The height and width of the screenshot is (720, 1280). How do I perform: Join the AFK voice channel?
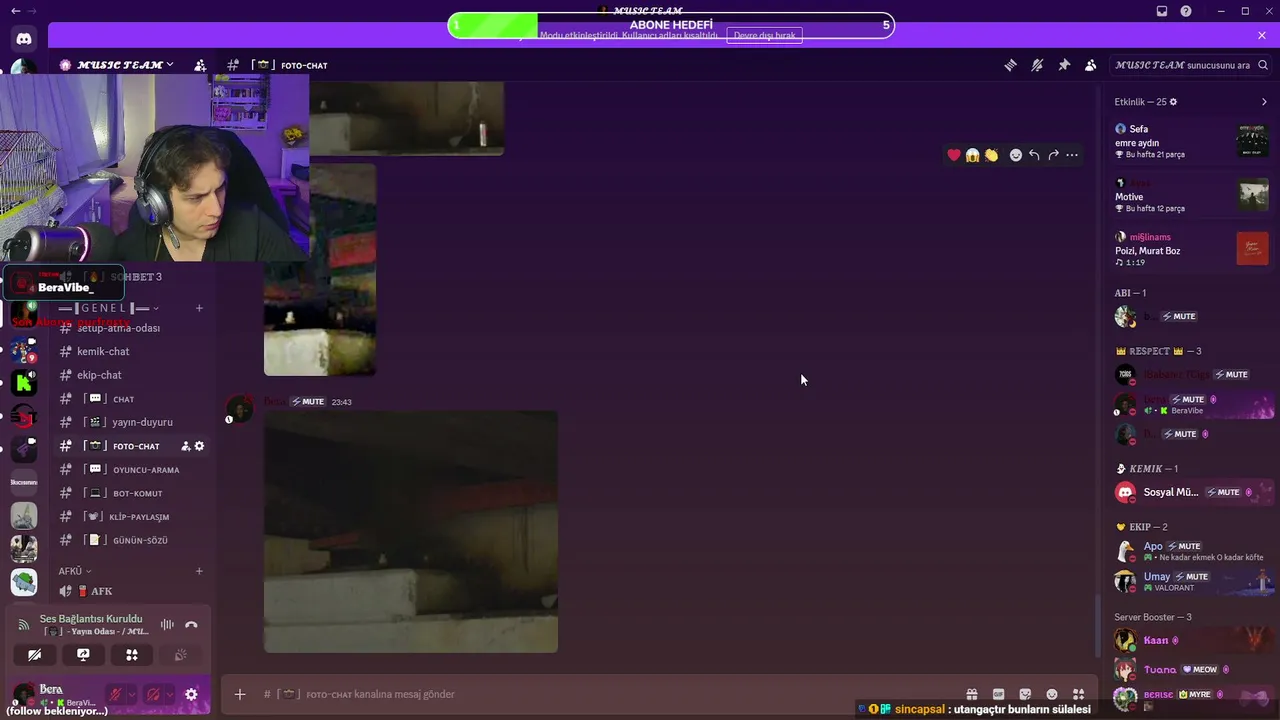click(x=132, y=591)
